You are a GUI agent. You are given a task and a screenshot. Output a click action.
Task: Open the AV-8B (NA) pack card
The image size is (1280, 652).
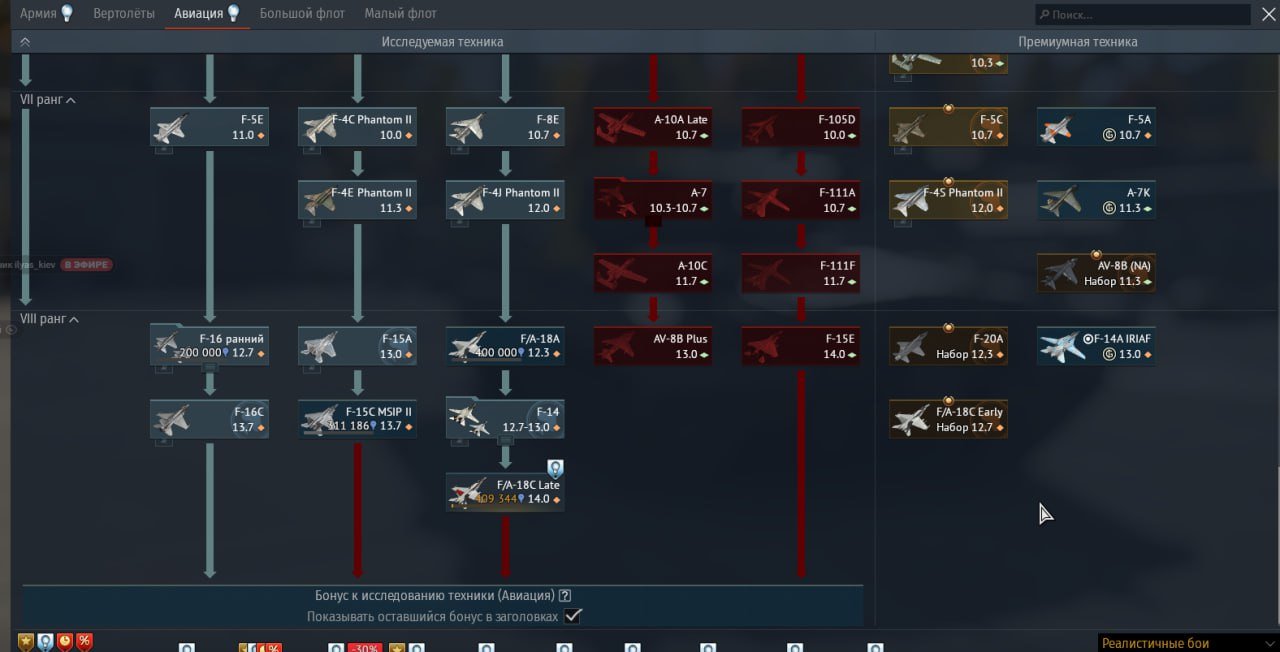tap(1097, 273)
